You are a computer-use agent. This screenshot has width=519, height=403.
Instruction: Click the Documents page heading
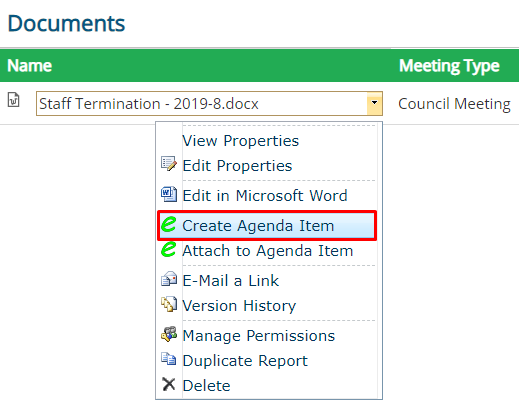66,23
